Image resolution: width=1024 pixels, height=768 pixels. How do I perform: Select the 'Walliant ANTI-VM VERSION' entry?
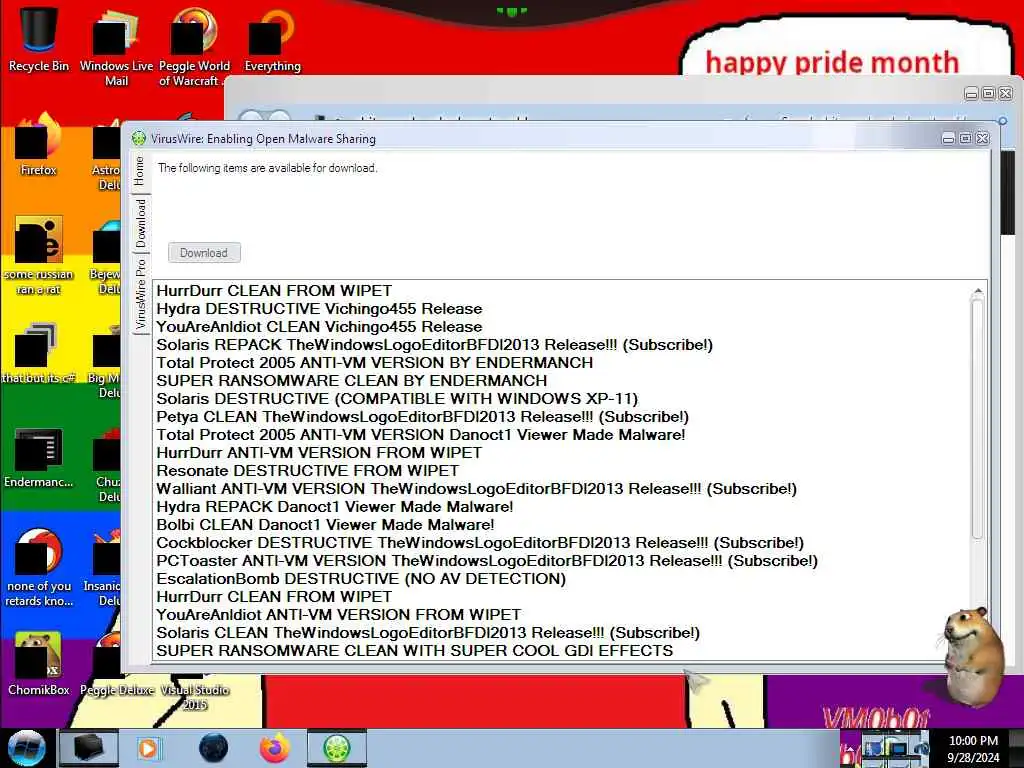[x=476, y=488]
